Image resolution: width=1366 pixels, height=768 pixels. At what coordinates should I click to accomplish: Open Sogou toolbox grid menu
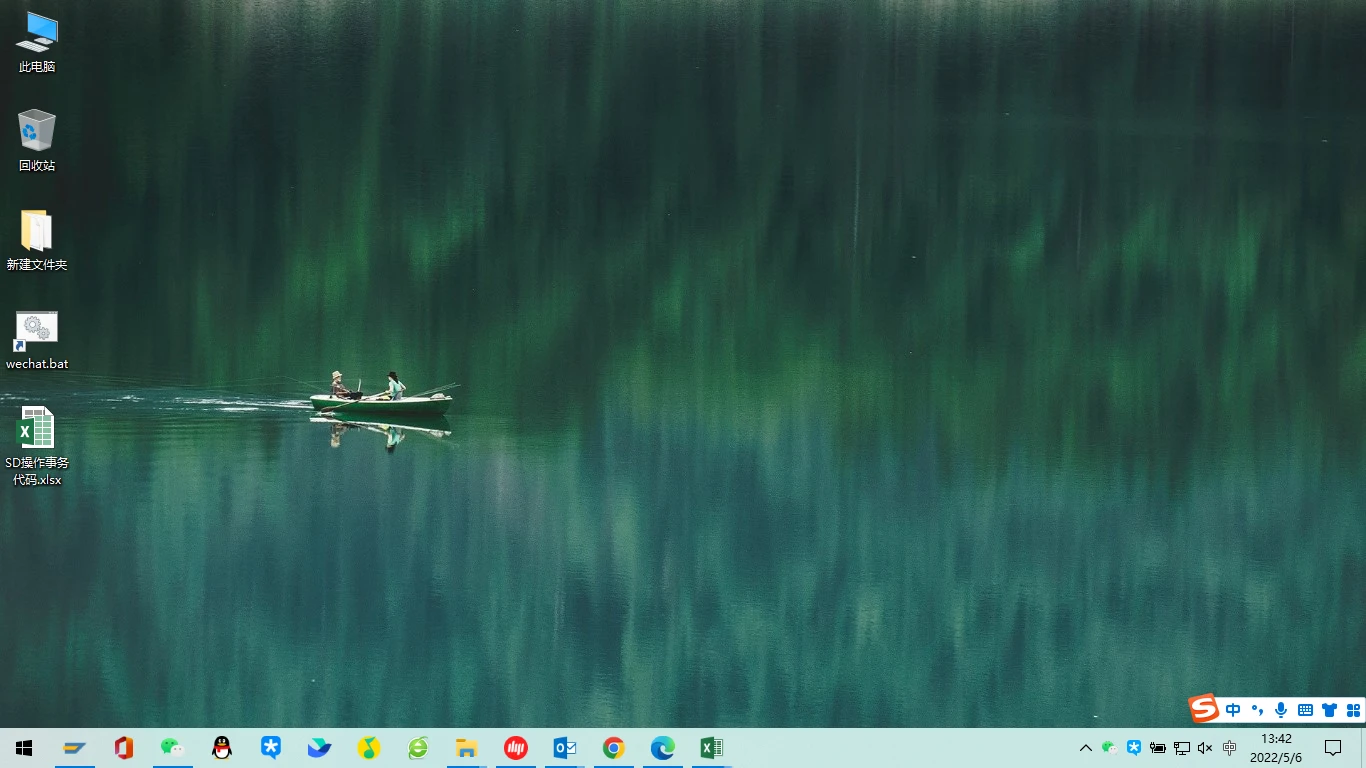(1353, 710)
